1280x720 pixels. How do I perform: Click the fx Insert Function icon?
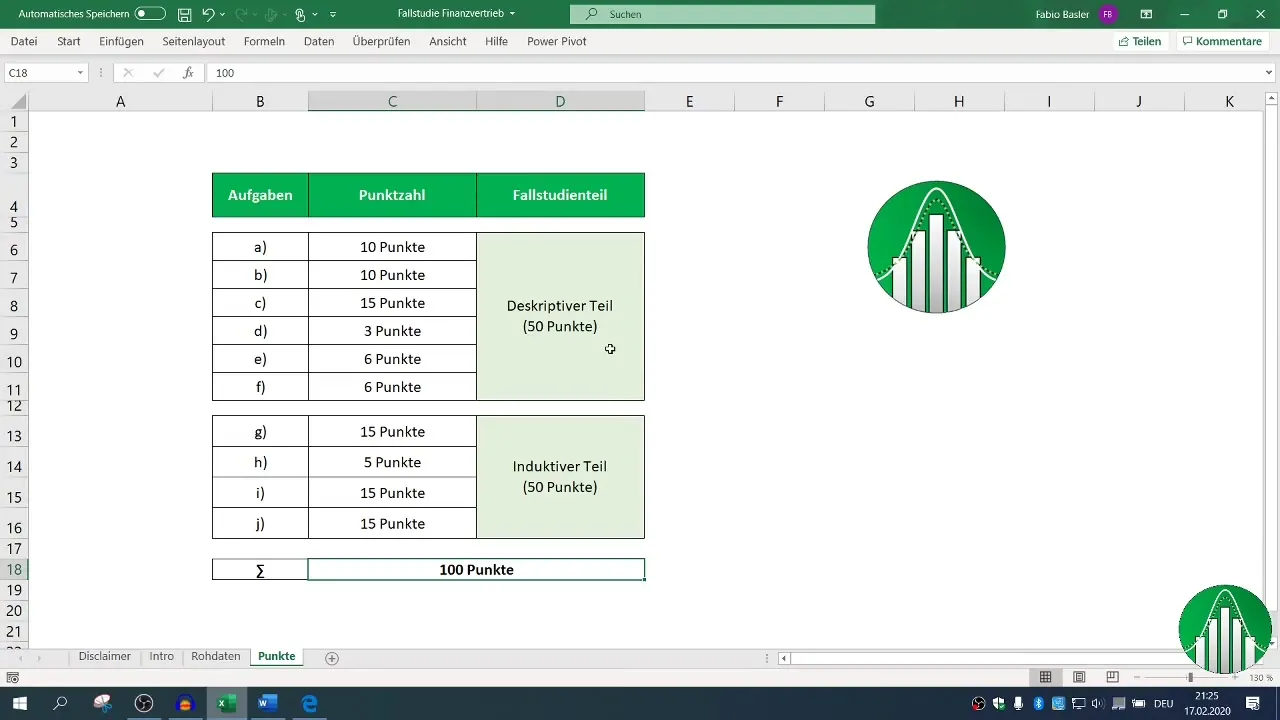point(188,73)
